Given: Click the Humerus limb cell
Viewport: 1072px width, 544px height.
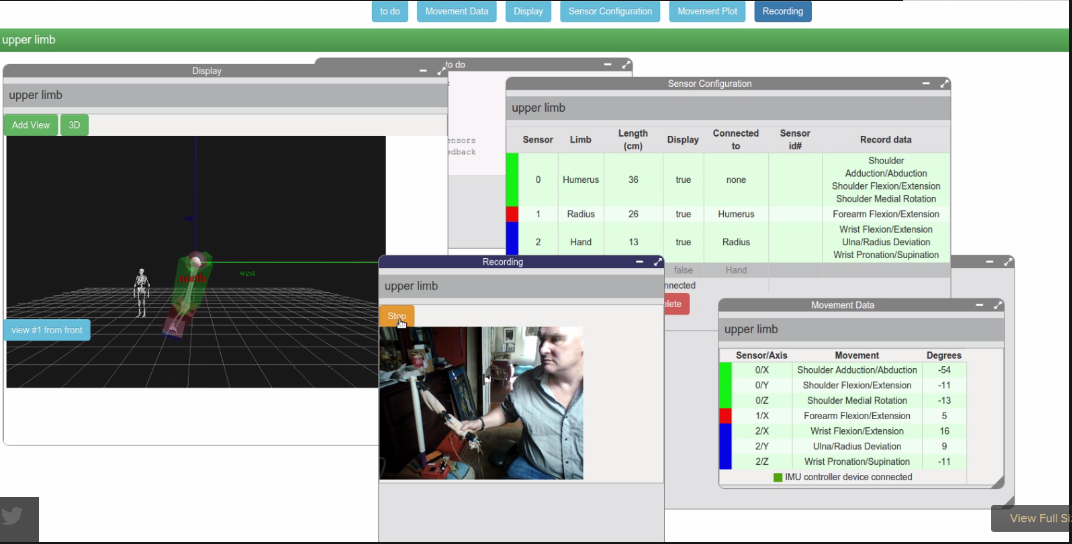Looking at the screenshot, I should (x=580, y=180).
